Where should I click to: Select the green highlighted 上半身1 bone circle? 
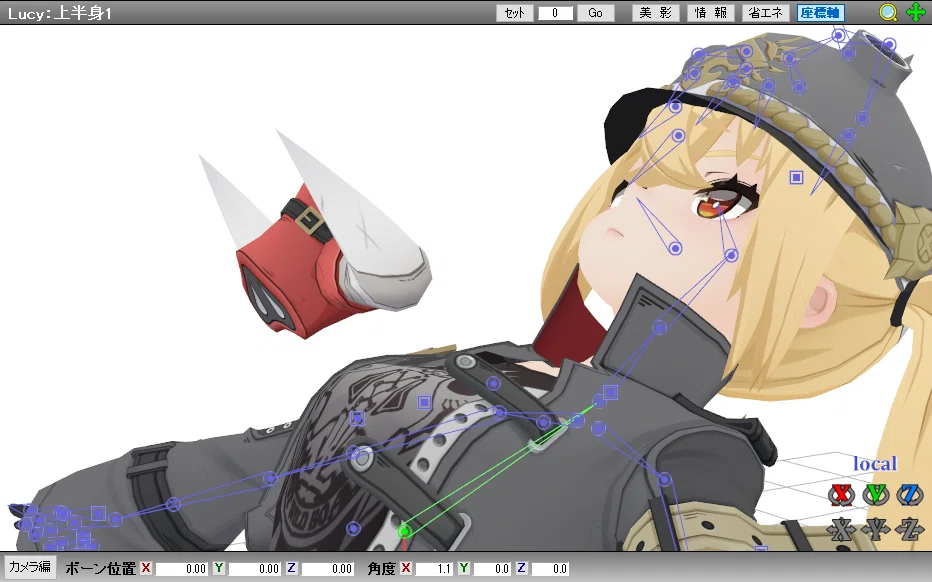point(404,530)
